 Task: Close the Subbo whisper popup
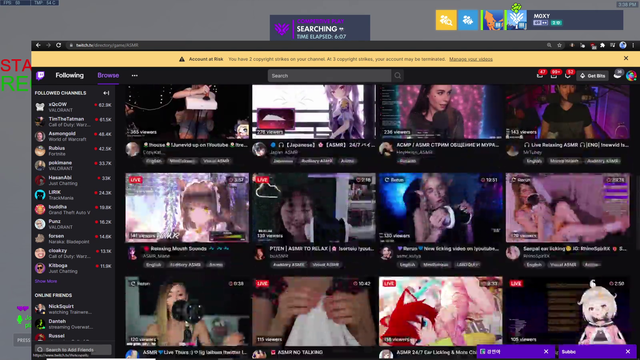628,351
